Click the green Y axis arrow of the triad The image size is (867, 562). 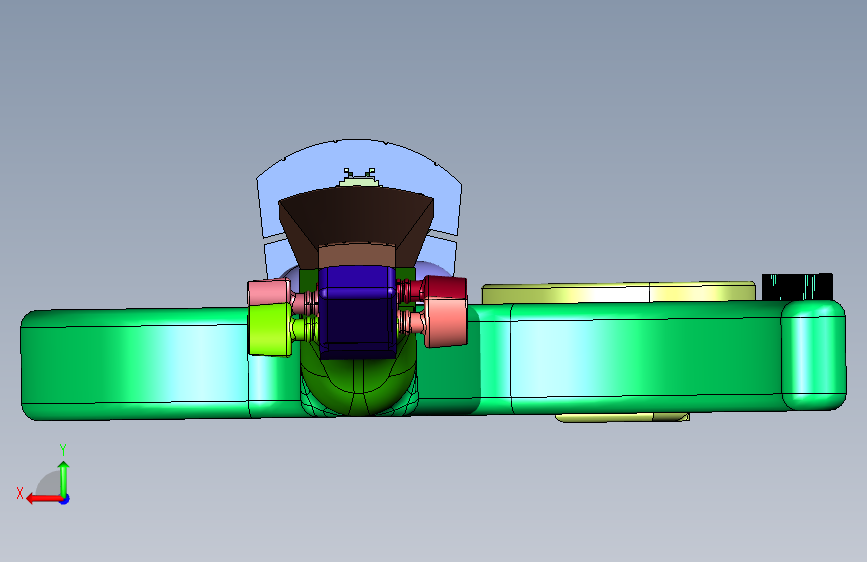click(x=64, y=479)
